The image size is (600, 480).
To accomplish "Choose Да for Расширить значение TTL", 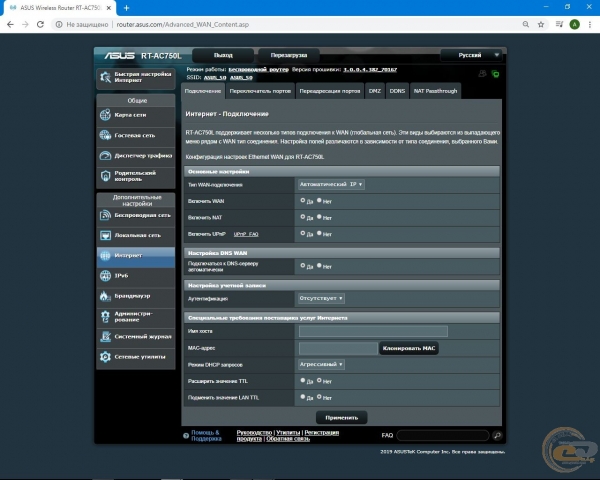I will click(x=302, y=381).
